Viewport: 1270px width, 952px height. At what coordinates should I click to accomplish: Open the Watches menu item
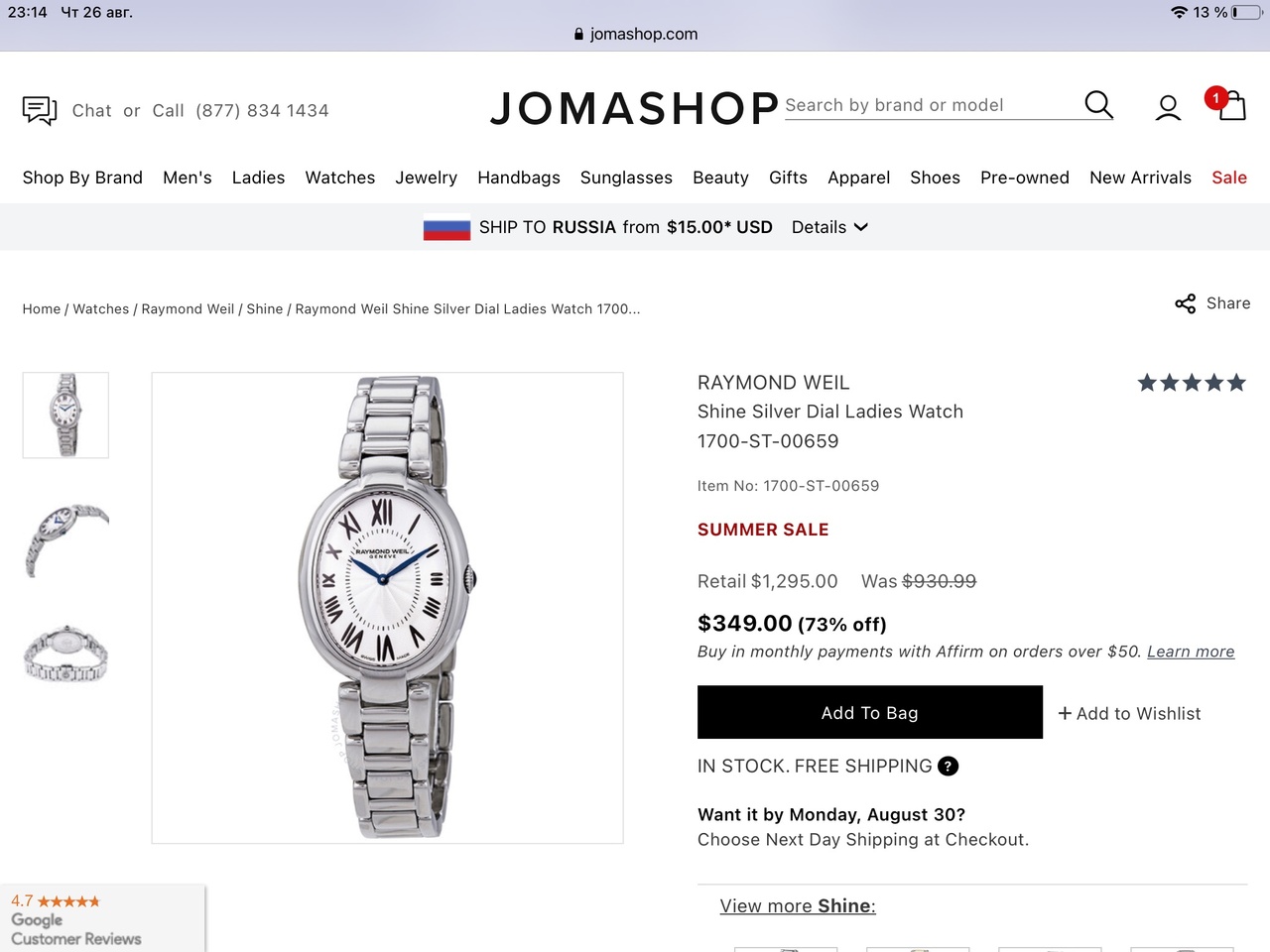point(339,178)
